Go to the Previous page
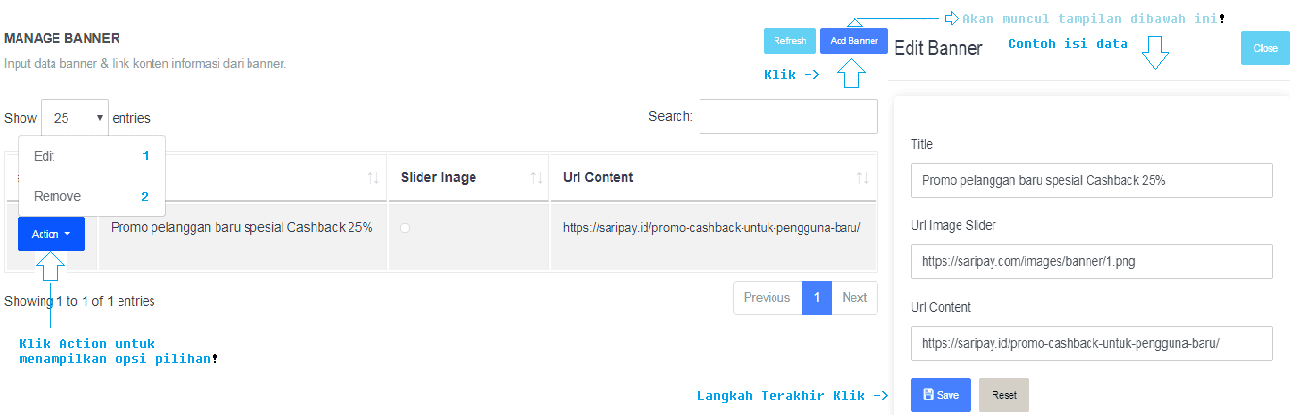 (x=767, y=298)
